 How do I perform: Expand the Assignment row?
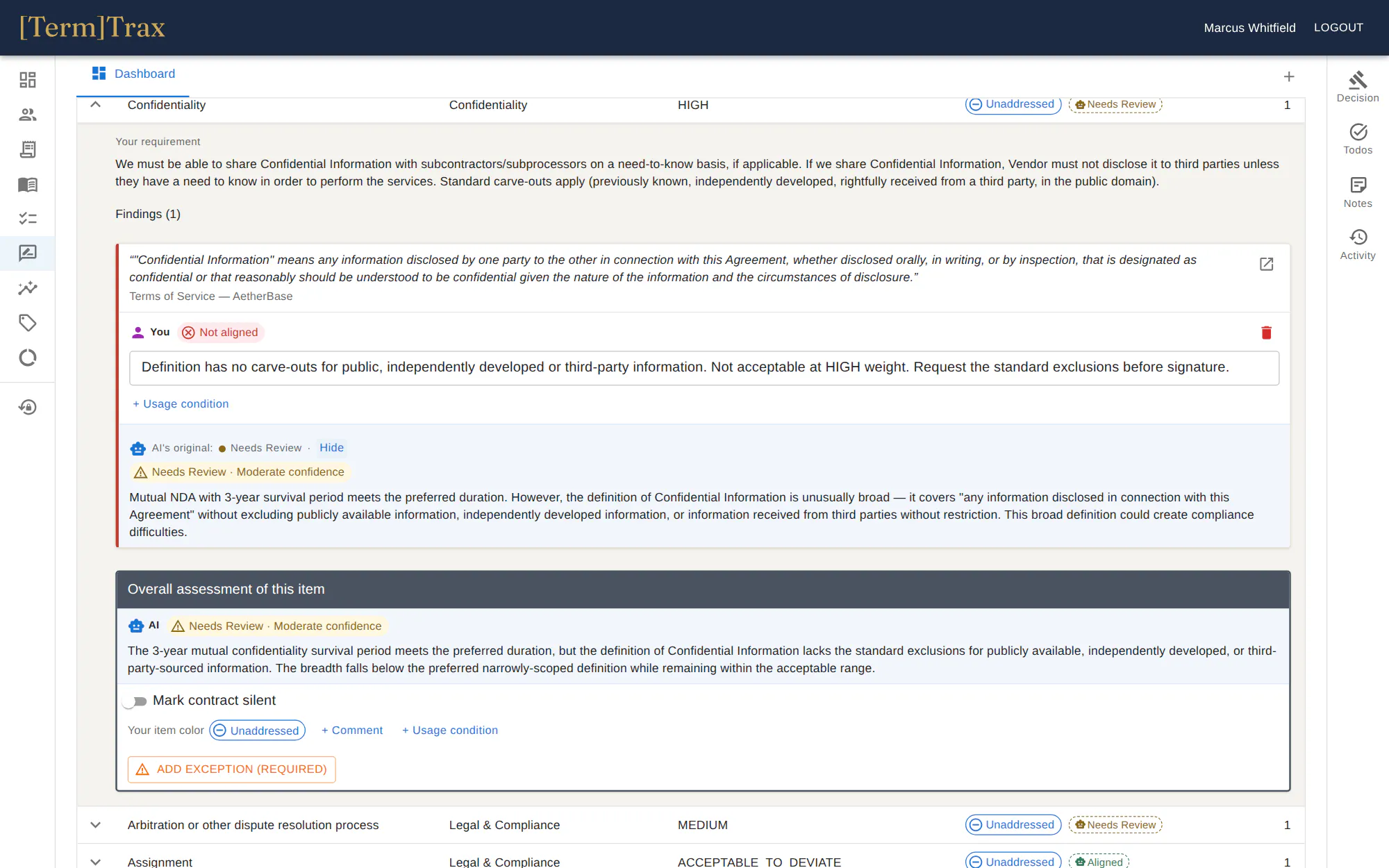click(x=96, y=862)
